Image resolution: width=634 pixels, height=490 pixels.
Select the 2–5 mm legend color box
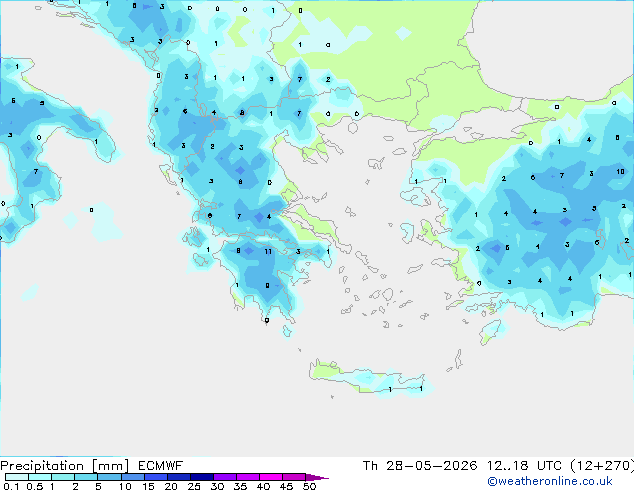[x=86, y=477]
